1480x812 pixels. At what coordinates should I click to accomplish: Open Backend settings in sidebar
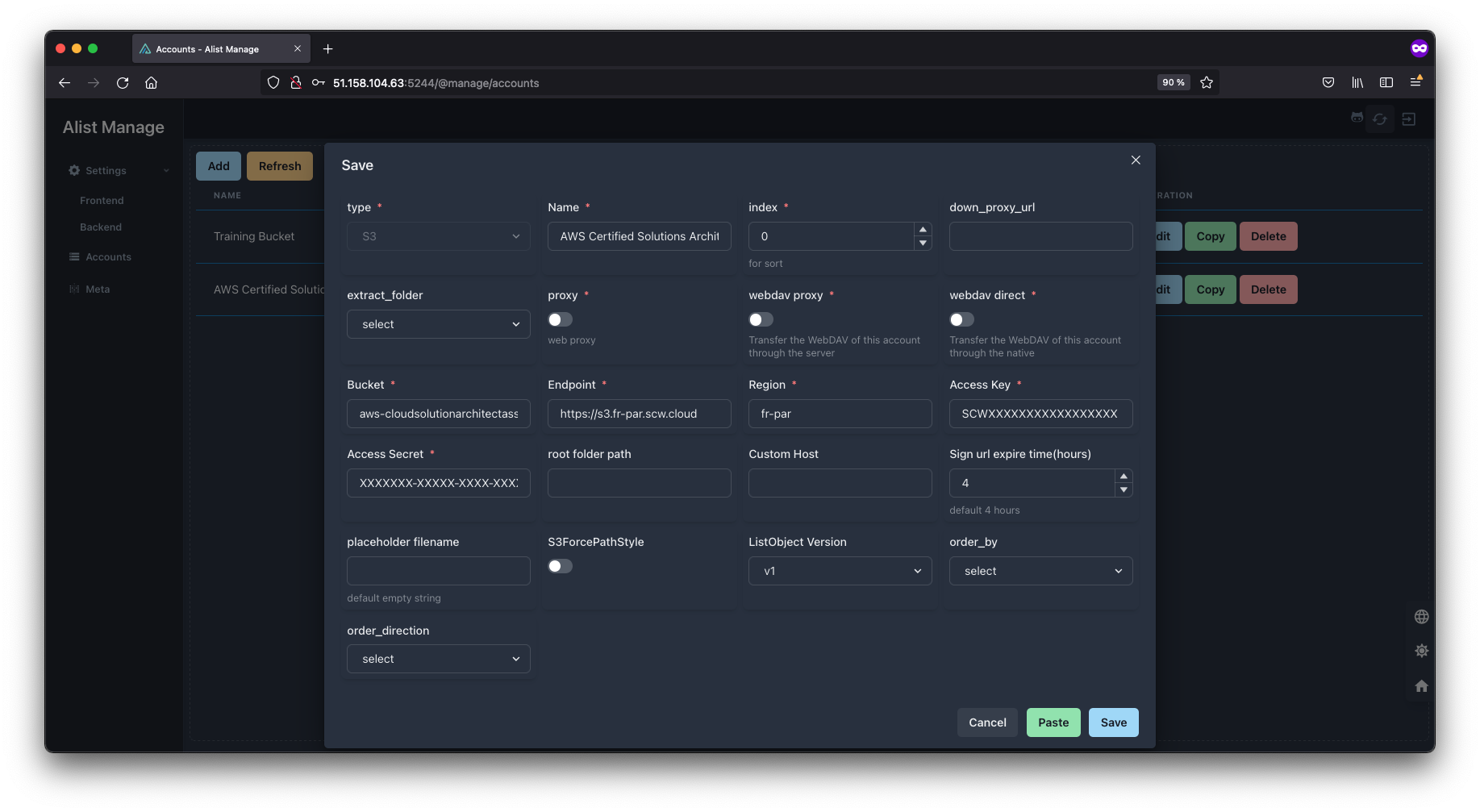coord(101,227)
